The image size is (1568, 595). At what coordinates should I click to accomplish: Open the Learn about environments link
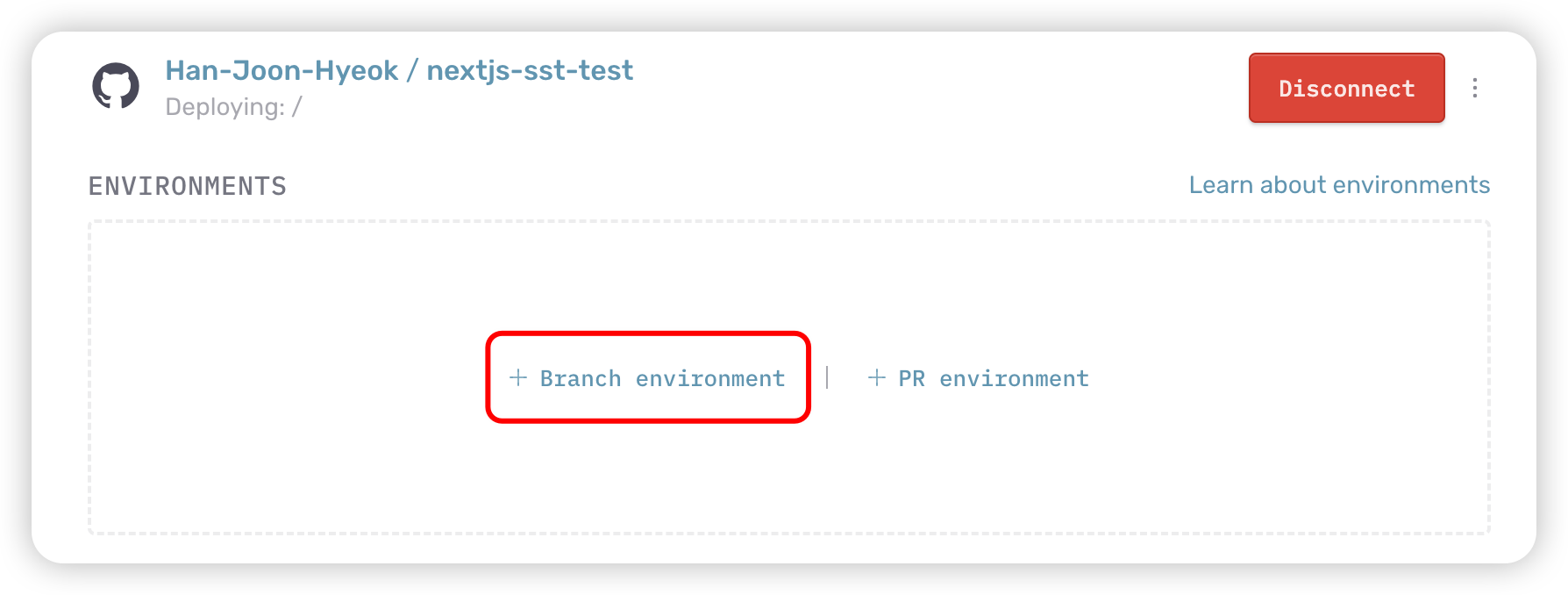[1338, 185]
